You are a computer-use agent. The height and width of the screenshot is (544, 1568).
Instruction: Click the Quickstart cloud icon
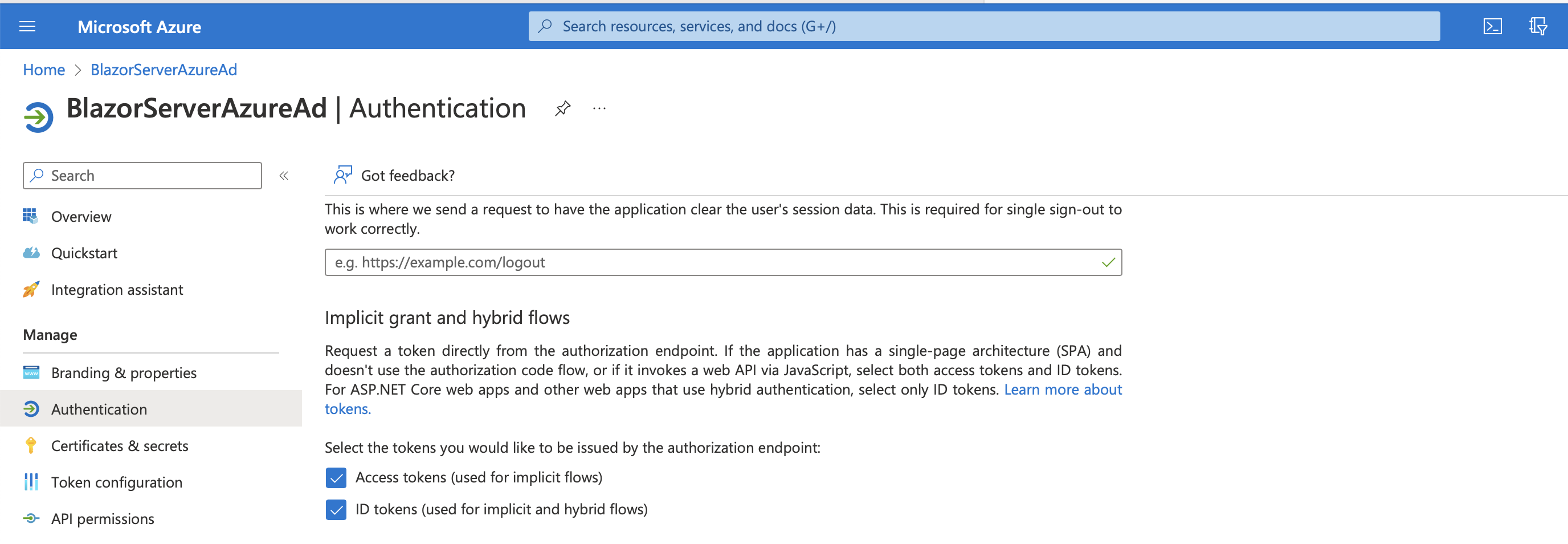tap(31, 252)
